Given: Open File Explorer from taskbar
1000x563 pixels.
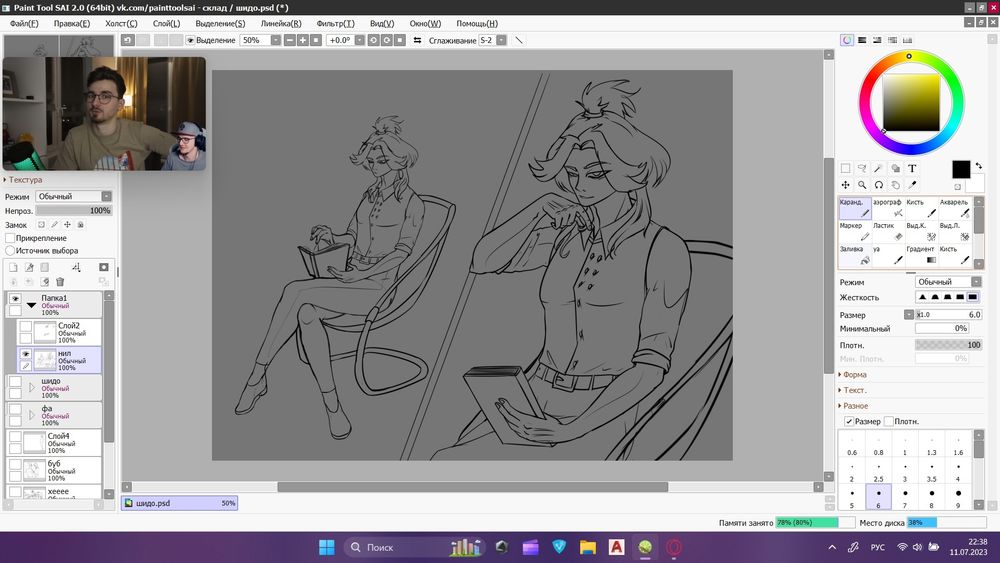Looking at the screenshot, I should coord(587,547).
